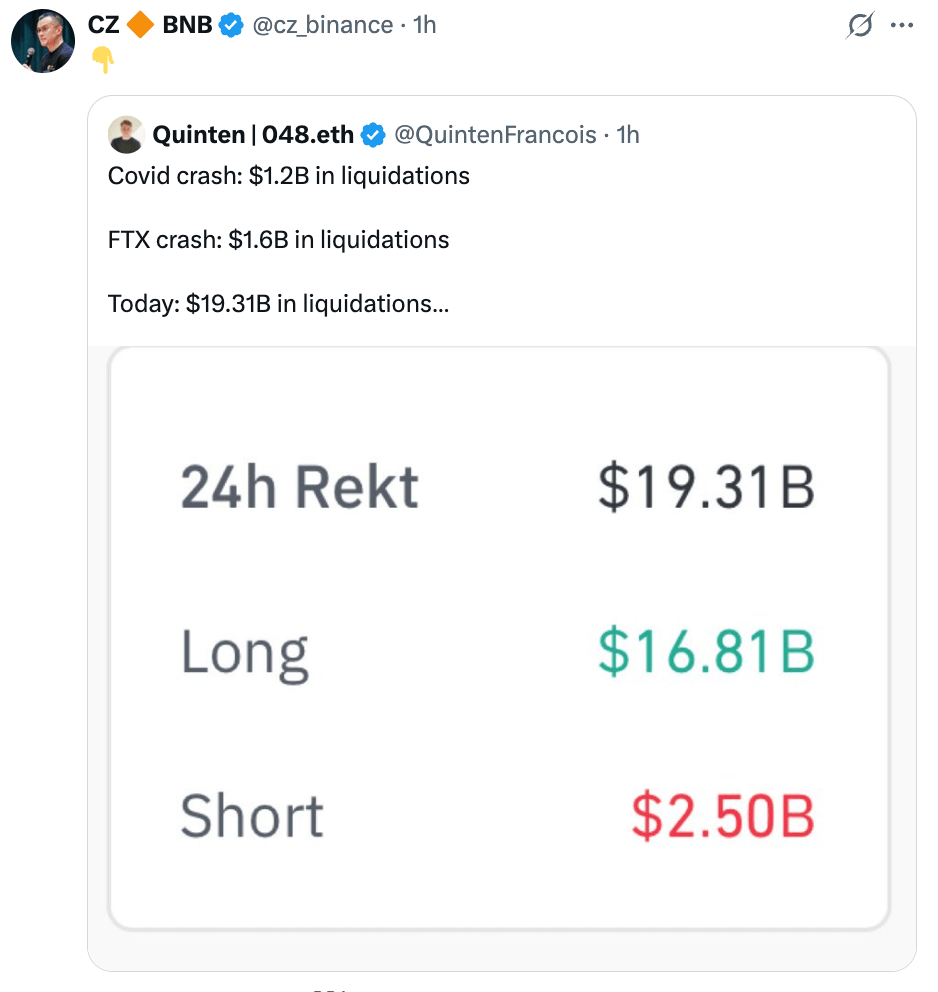Click the "CZ" display name text

(x=103, y=25)
